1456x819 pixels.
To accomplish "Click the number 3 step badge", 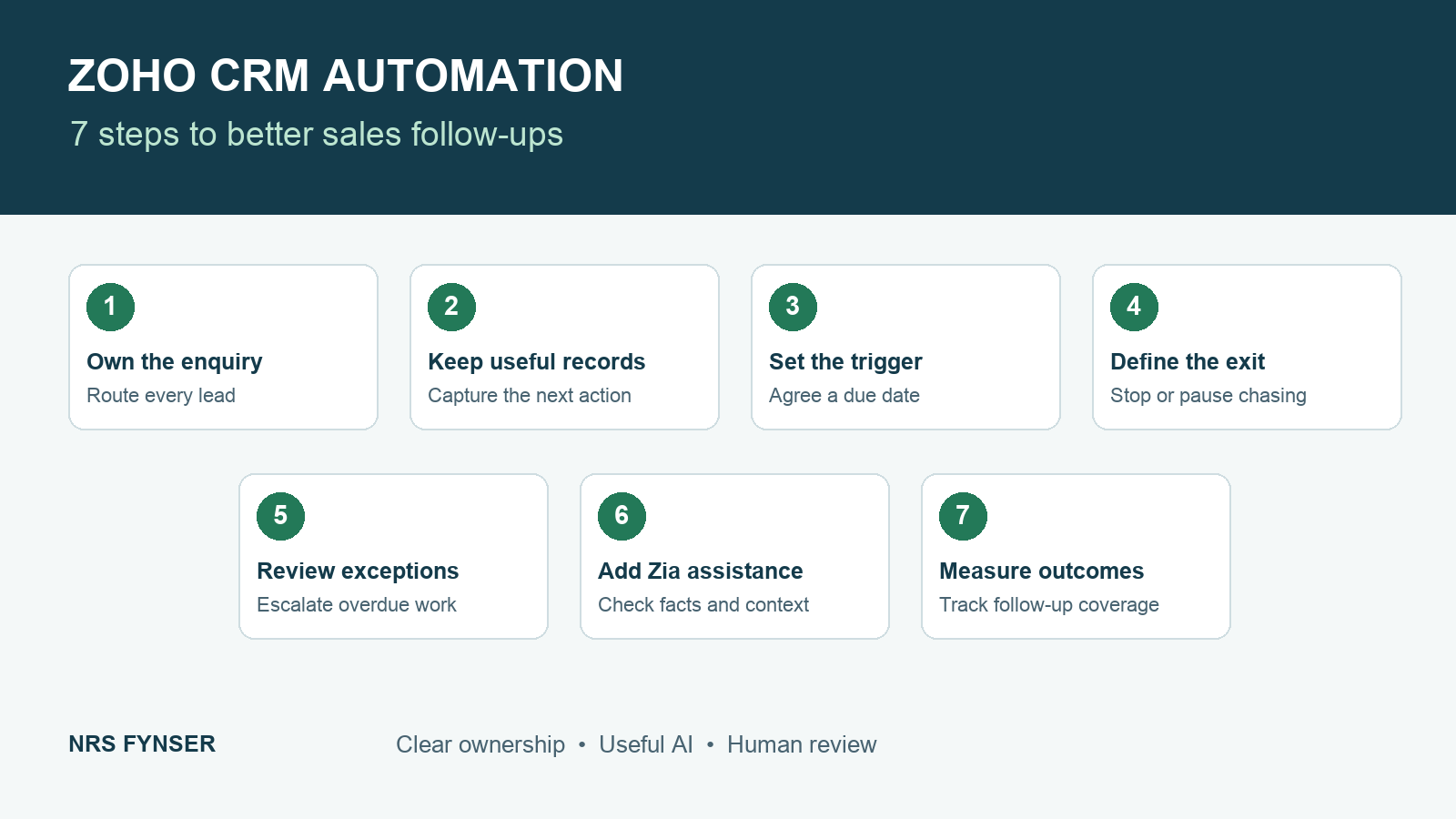I will (x=793, y=307).
